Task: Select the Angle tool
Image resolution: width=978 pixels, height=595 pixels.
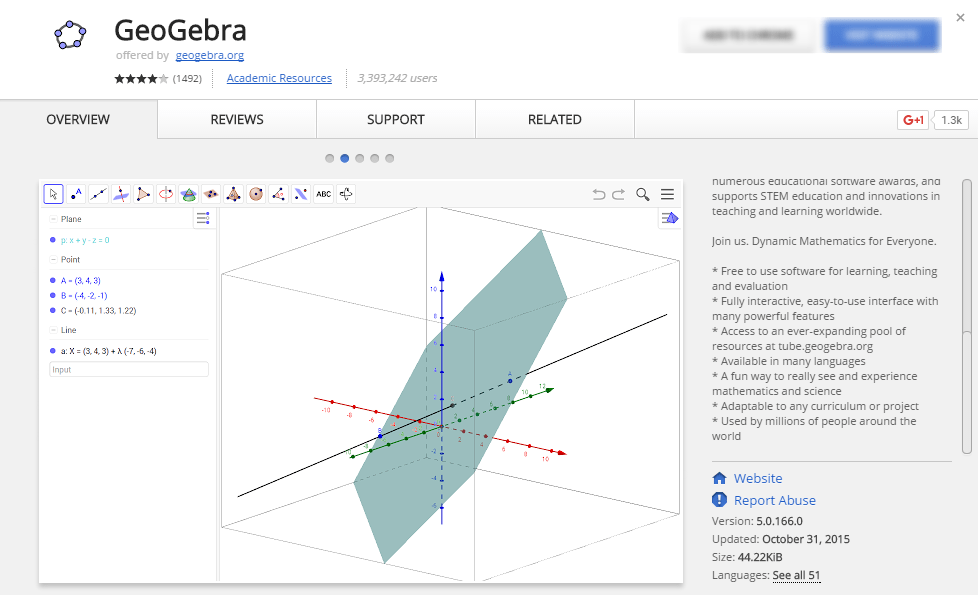Action: (x=278, y=194)
